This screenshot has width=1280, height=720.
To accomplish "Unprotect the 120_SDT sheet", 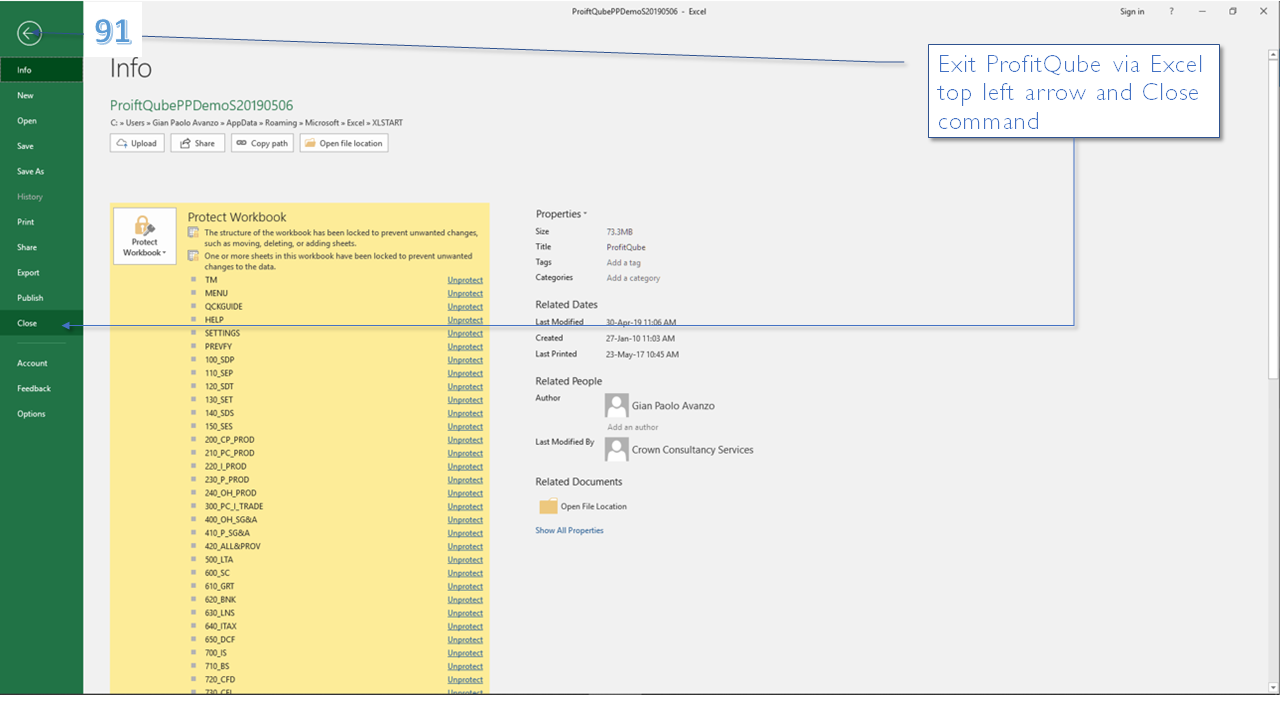I will (x=465, y=387).
